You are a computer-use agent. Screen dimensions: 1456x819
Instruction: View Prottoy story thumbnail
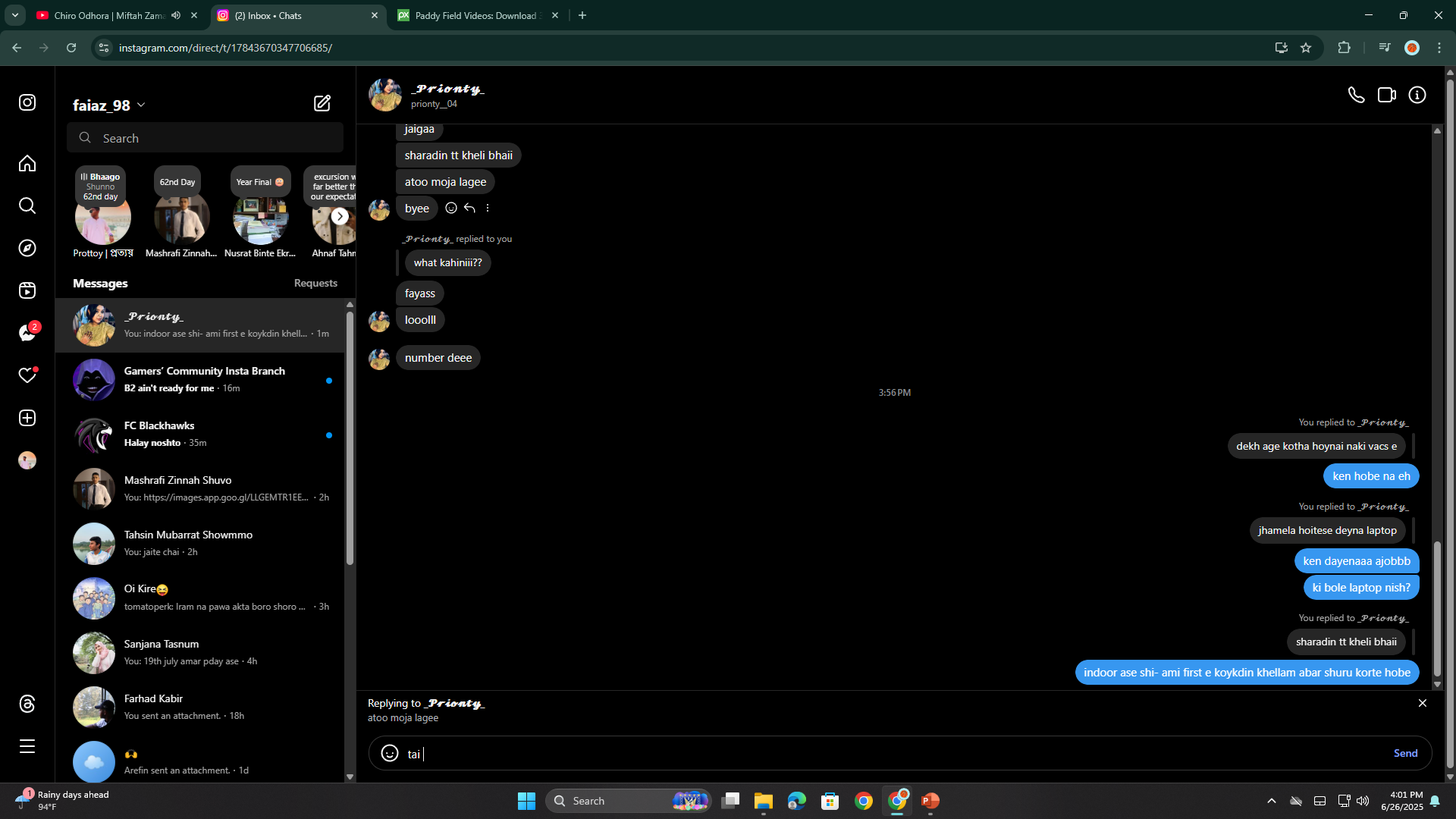point(102,218)
